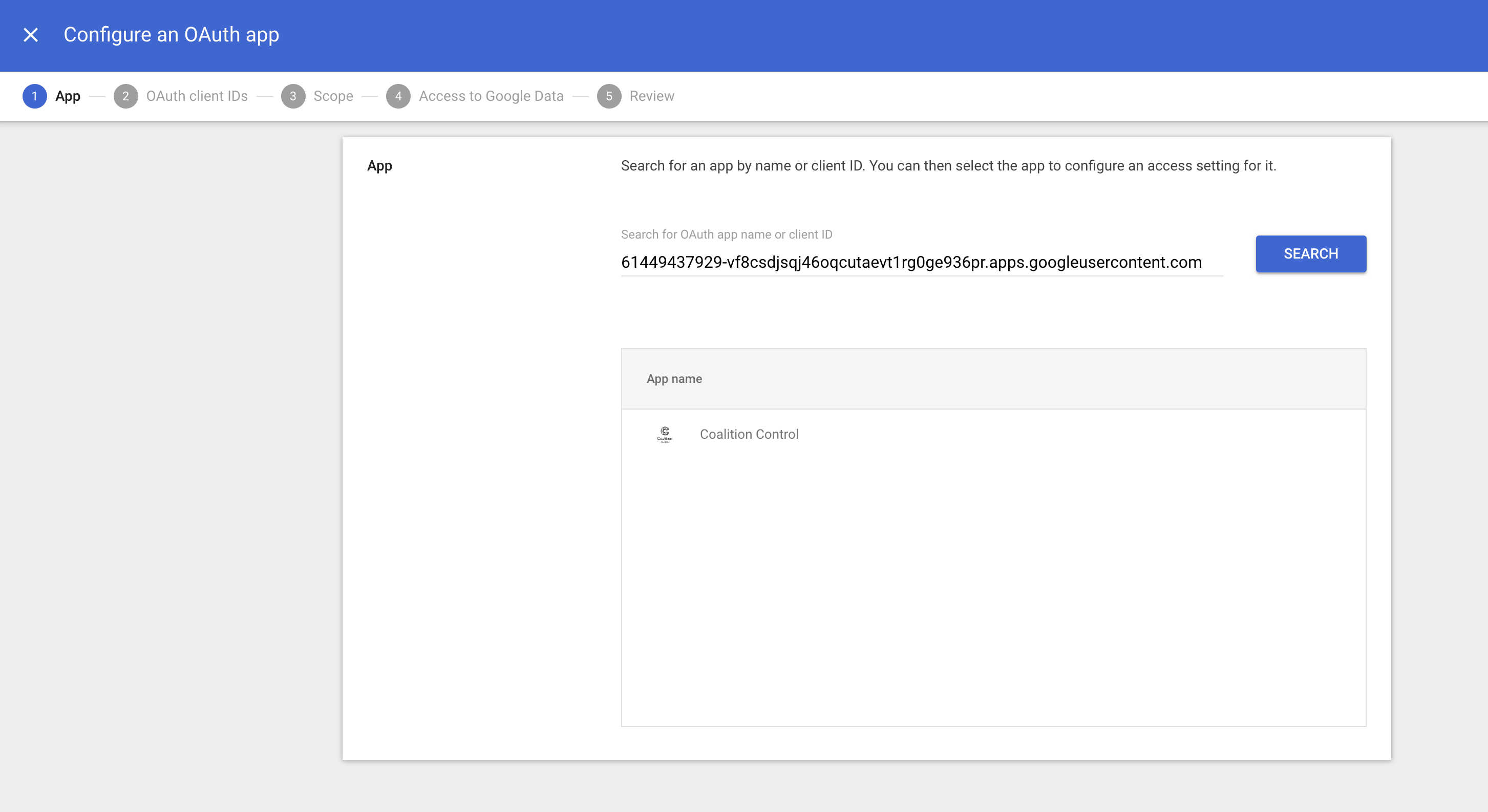Click the client ID search input field
The image size is (1488, 812).
[921, 263]
